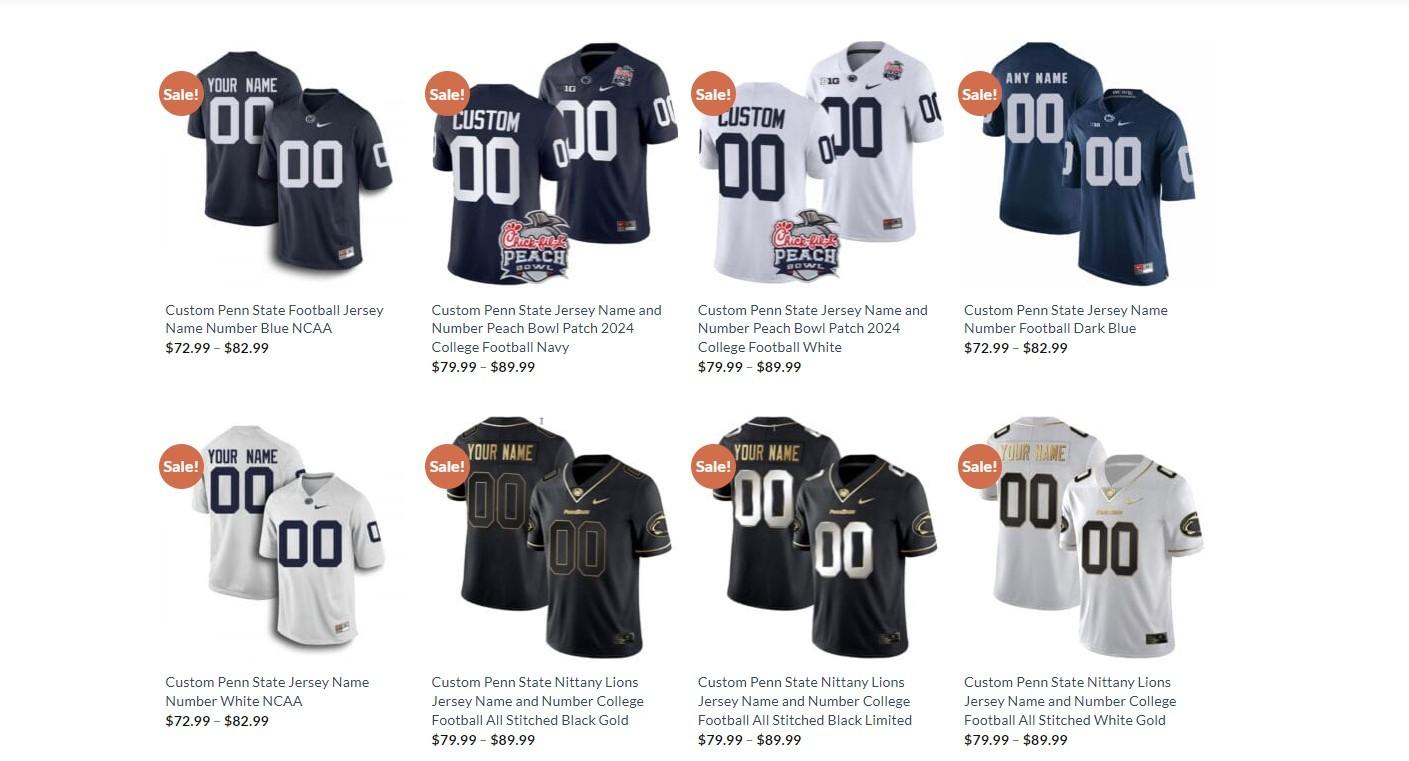1409x761 pixels.
Task: Click Sale badge on Black Limited jersey
Action: (x=713, y=466)
